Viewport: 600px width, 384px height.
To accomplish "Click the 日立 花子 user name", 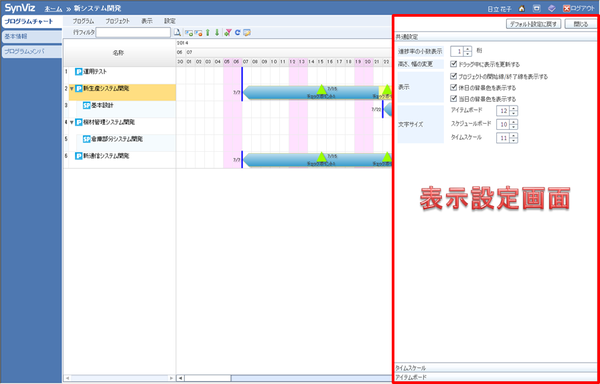I will click(x=499, y=8).
